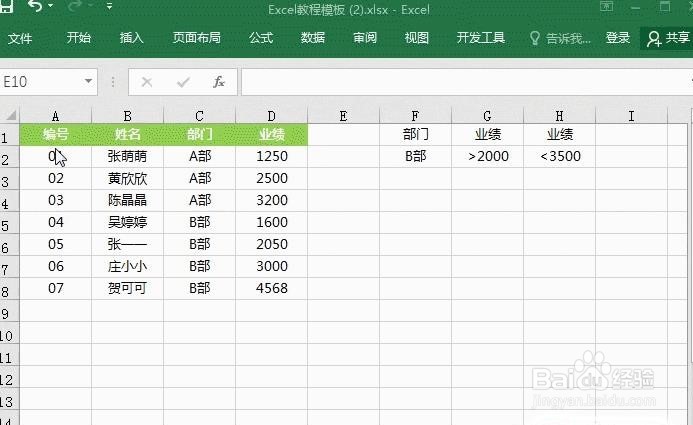Select the cell containing 陈晶晶

point(127,201)
